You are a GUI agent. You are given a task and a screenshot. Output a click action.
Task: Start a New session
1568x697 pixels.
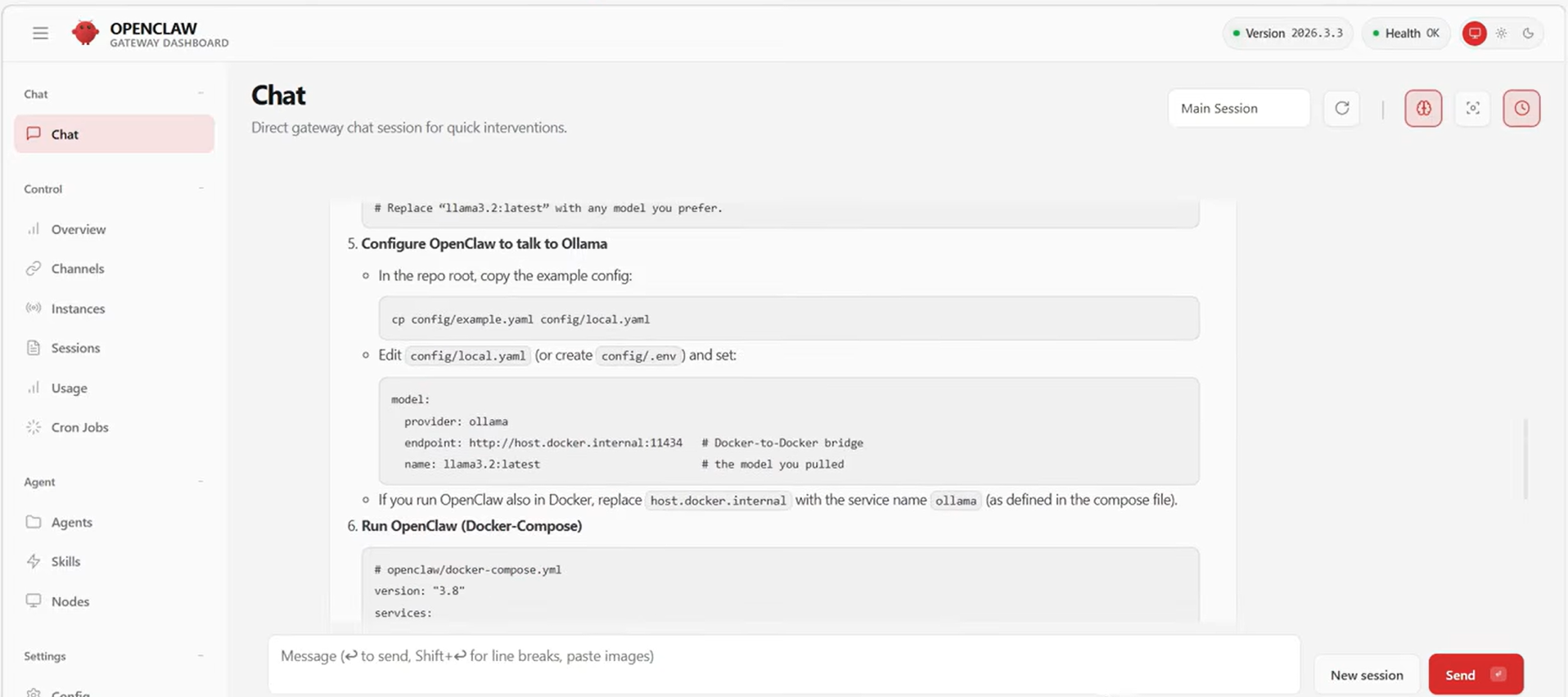[1367, 675]
